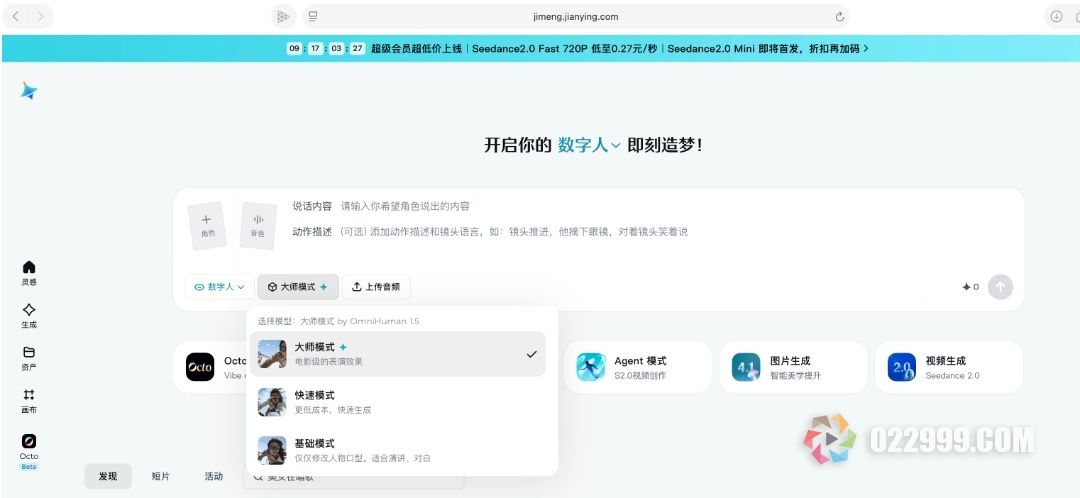Click the Jimeng logo icon
1080x498 pixels.
(28, 90)
